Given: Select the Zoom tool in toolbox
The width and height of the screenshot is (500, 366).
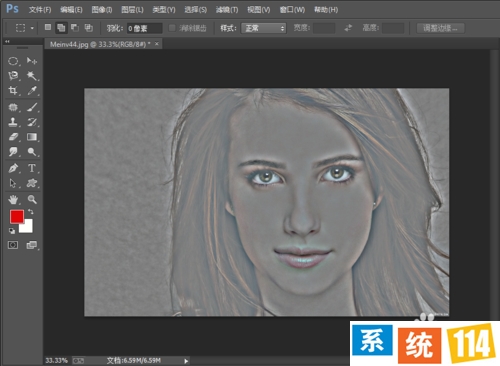Looking at the screenshot, I should pos(32,200).
